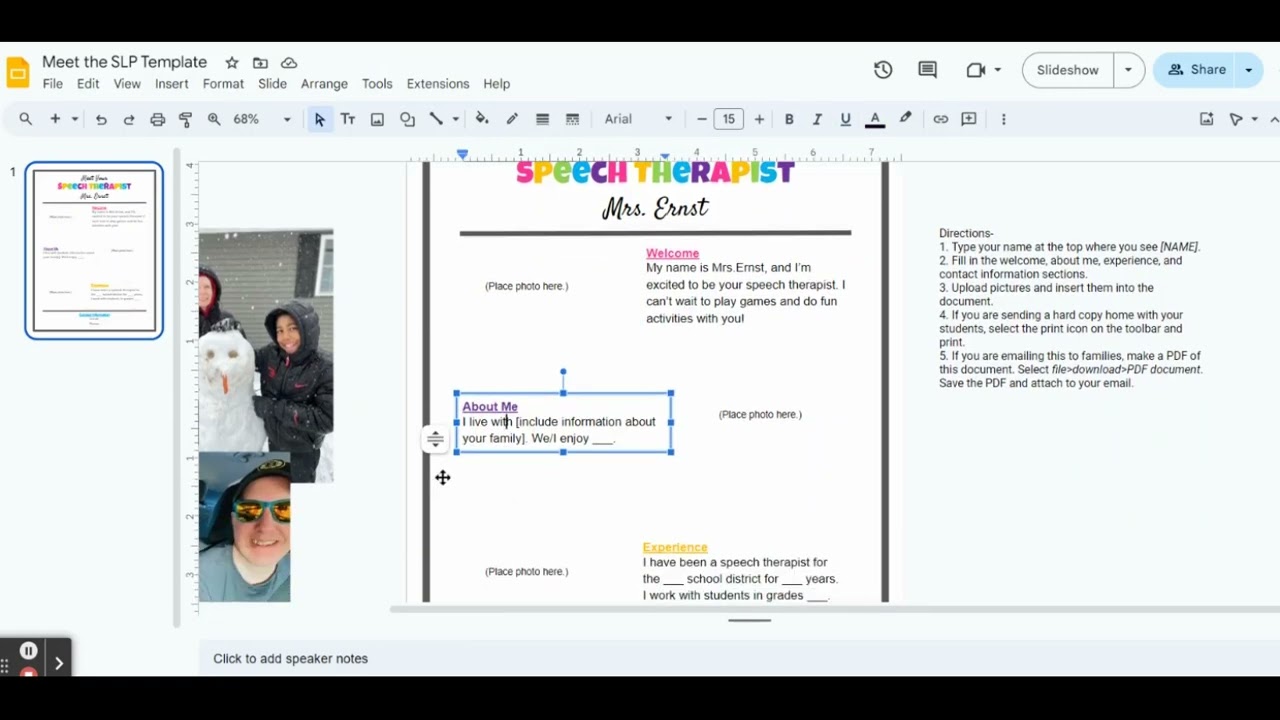The width and height of the screenshot is (1280, 720).
Task: Open the three-dot more options menu
Action: pos(1003,119)
